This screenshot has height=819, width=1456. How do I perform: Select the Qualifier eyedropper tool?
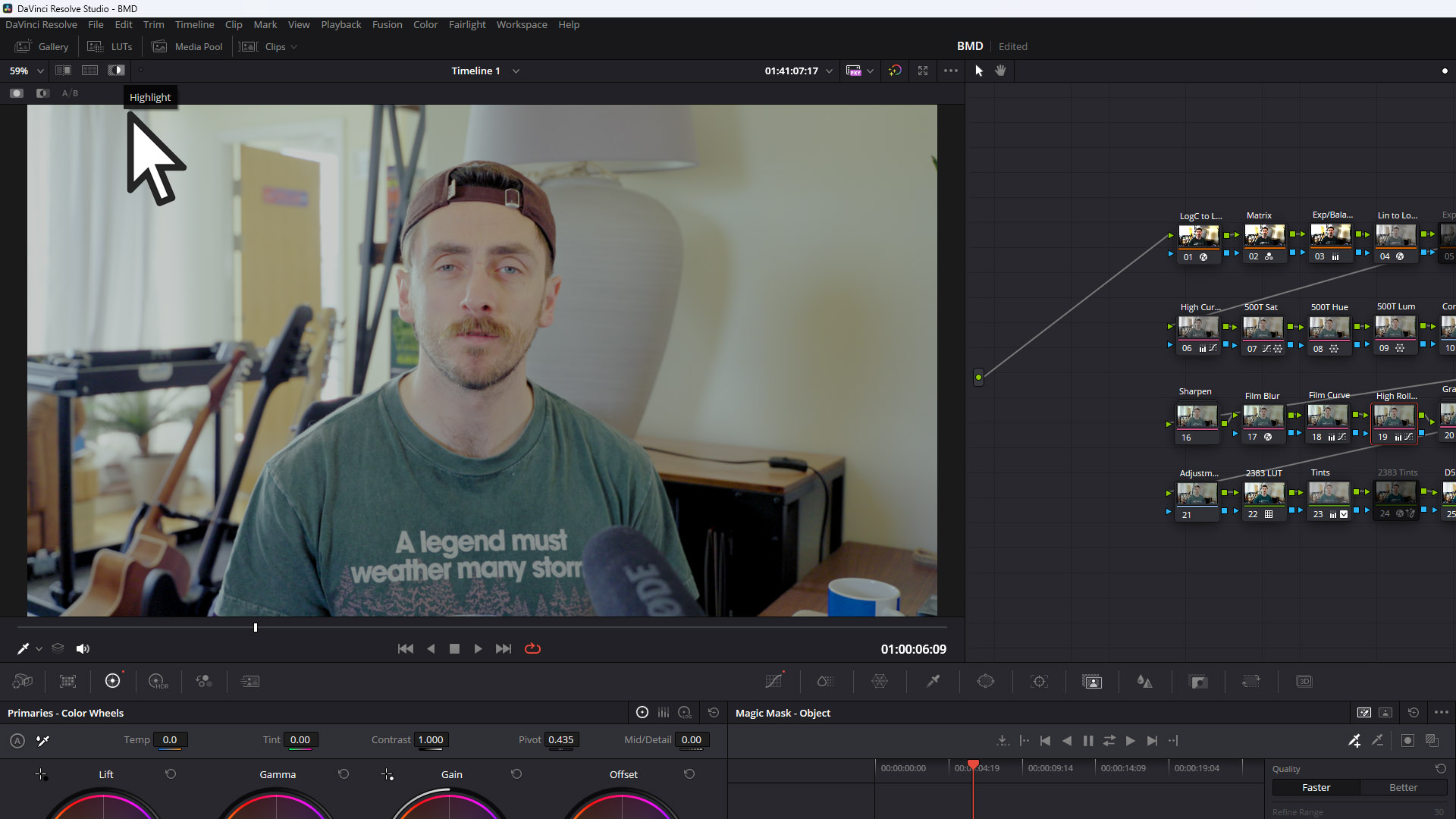[933, 681]
